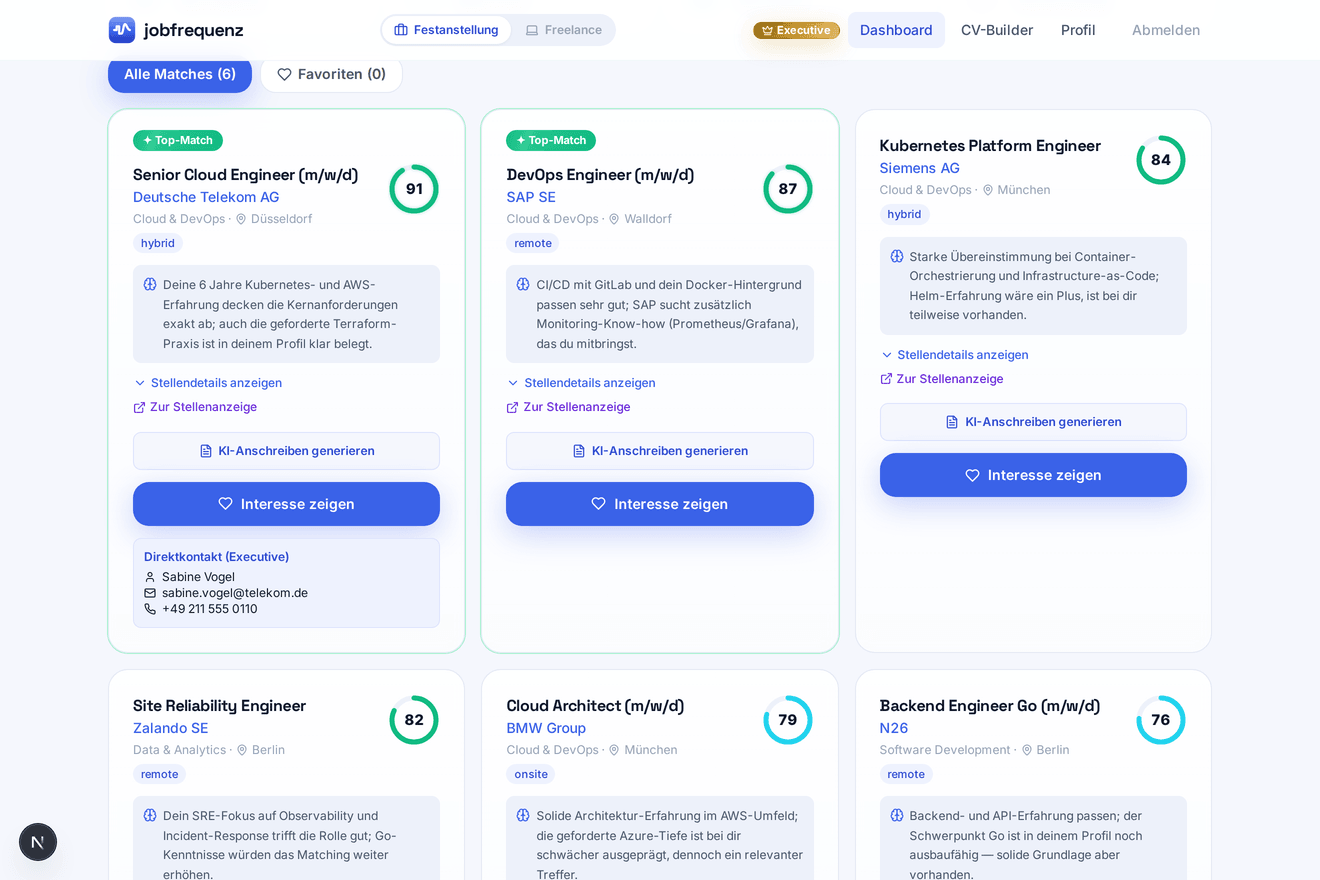Switch to Freelance mode
This screenshot has height=880, width=1320.
563,30
